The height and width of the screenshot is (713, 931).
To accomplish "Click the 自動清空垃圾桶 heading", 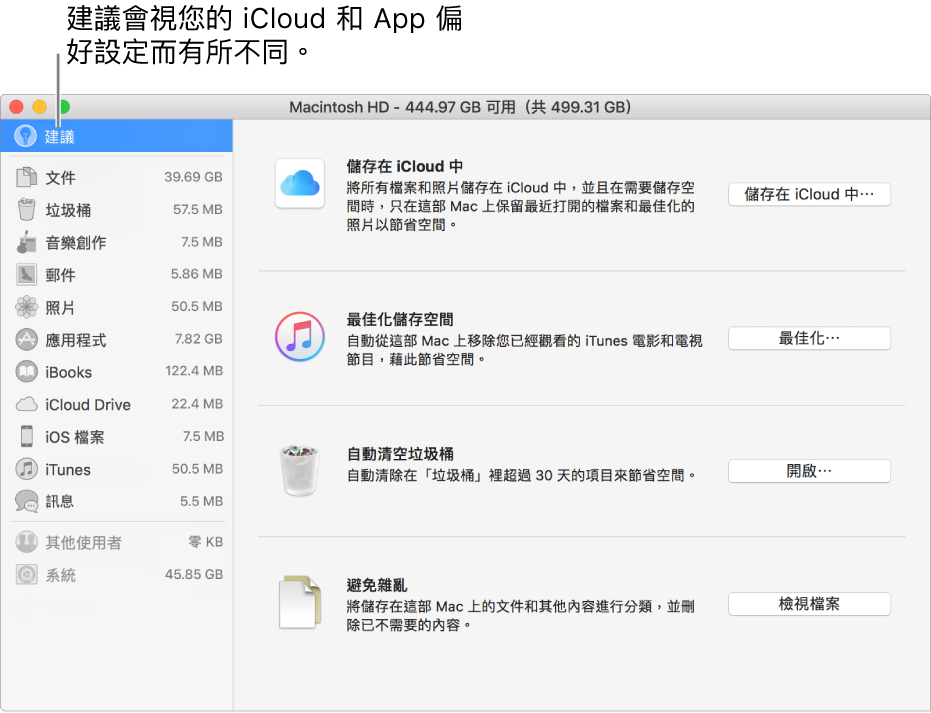I will pyautogui.click(x=400, y=454).
